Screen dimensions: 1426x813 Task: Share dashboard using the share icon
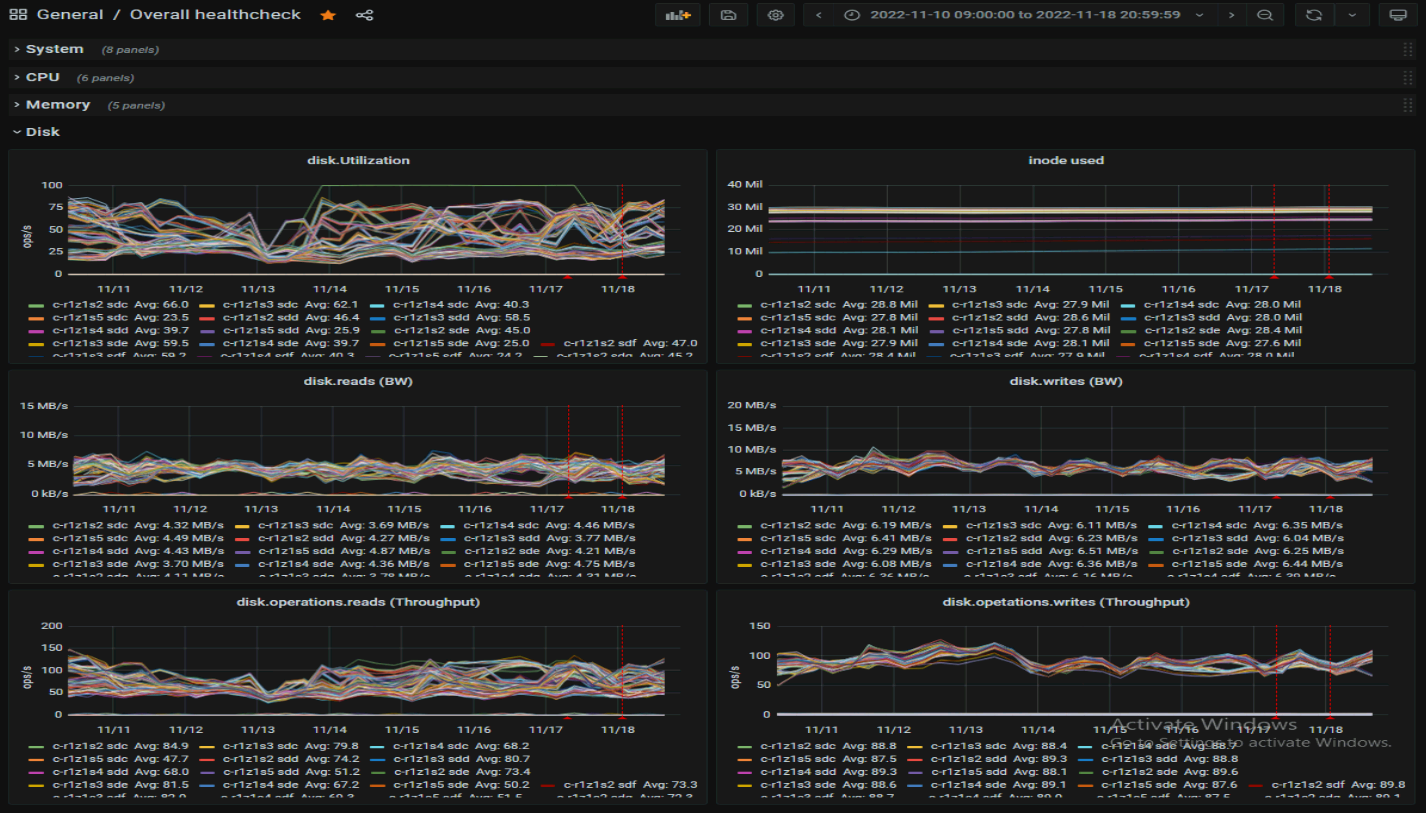[365, 15]
